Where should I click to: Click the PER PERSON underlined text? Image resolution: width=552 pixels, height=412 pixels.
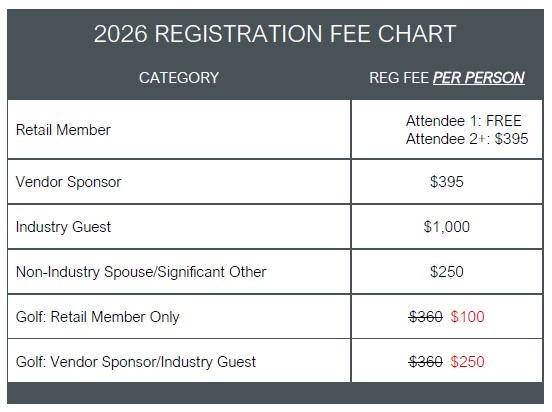pyautogui.click(x=479, y=78)
